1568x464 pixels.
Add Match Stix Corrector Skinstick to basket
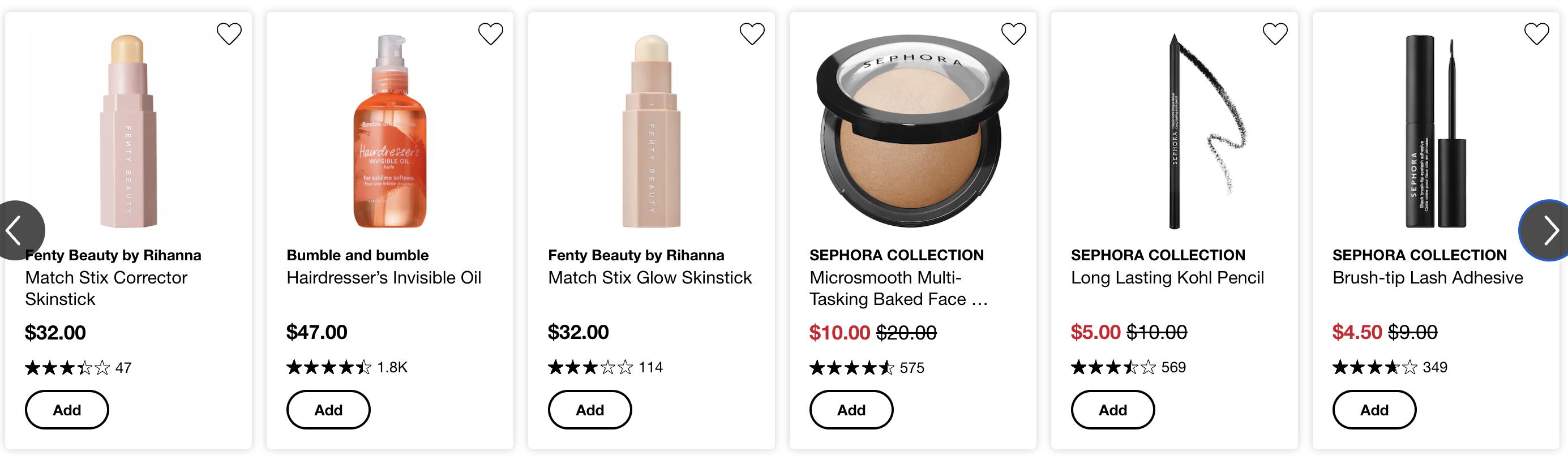pyautogui.click(x=67, y=410)
